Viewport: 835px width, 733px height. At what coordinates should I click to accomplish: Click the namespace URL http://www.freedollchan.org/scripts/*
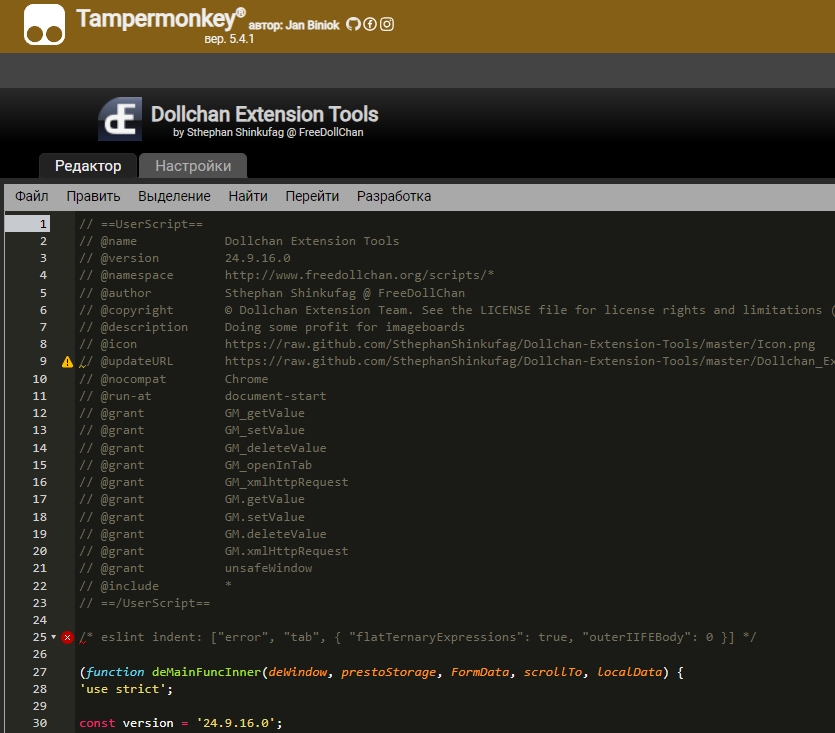tap(359, 275)
